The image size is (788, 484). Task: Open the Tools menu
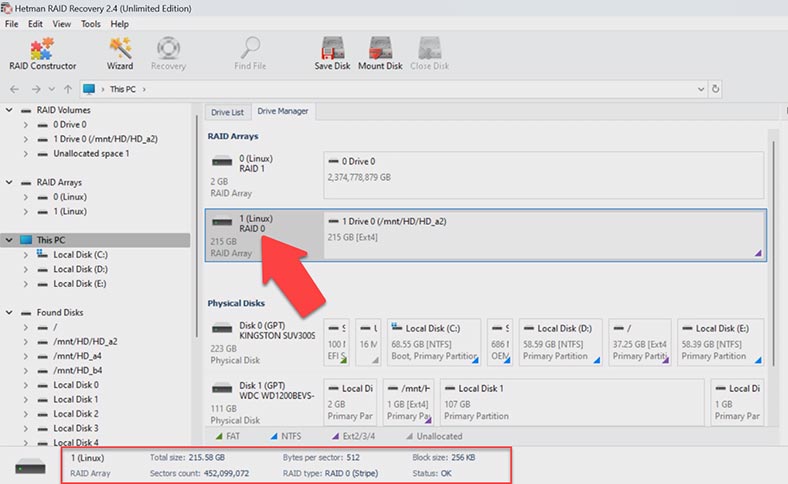[x=90, y=24]
